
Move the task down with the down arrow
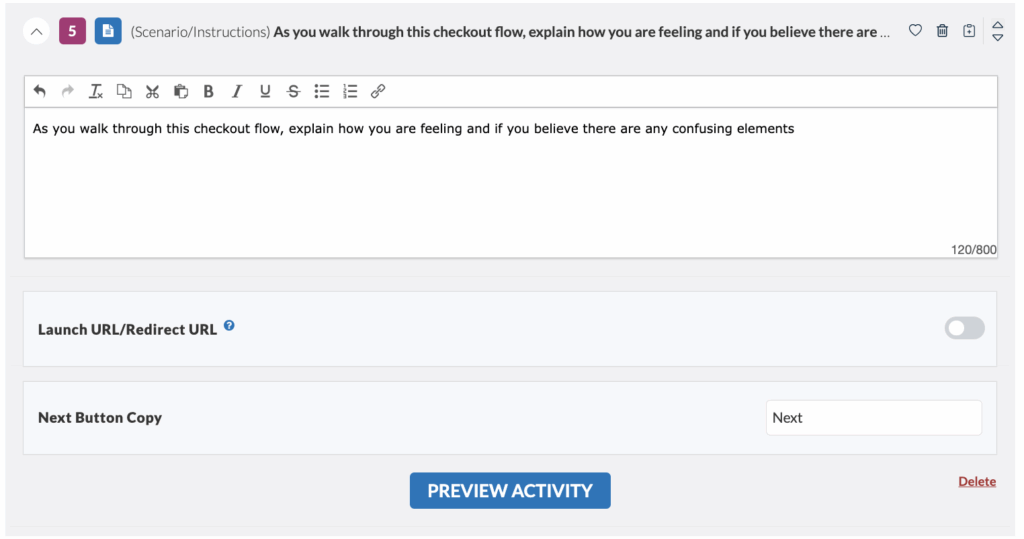click(x=997, y=38)
